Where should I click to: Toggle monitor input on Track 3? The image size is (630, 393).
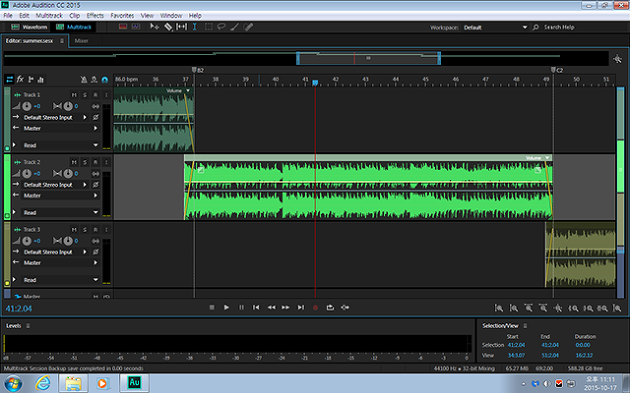(x=106, y=229)
